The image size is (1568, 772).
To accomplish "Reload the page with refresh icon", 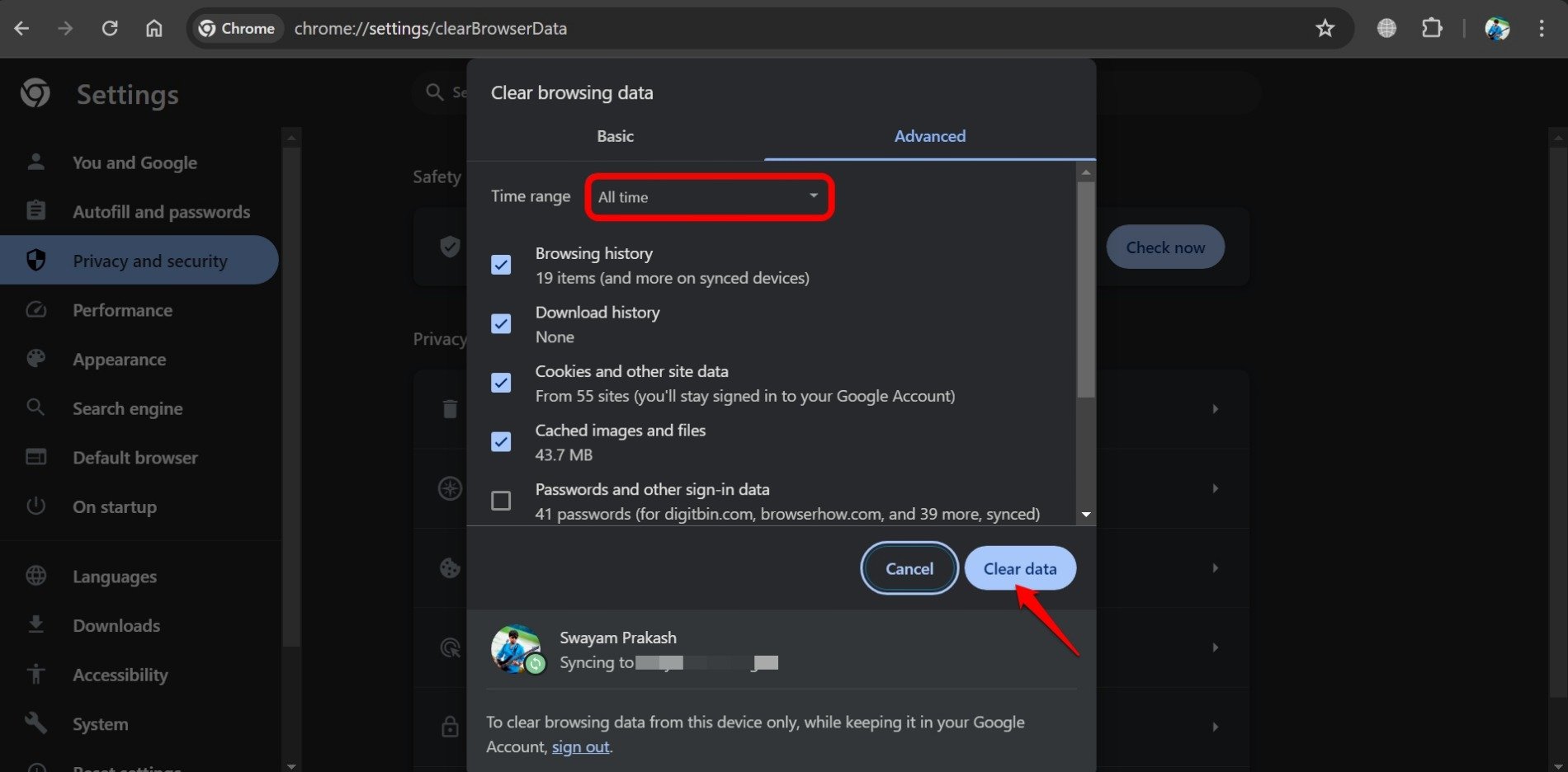I will click(x=110, y=29).
